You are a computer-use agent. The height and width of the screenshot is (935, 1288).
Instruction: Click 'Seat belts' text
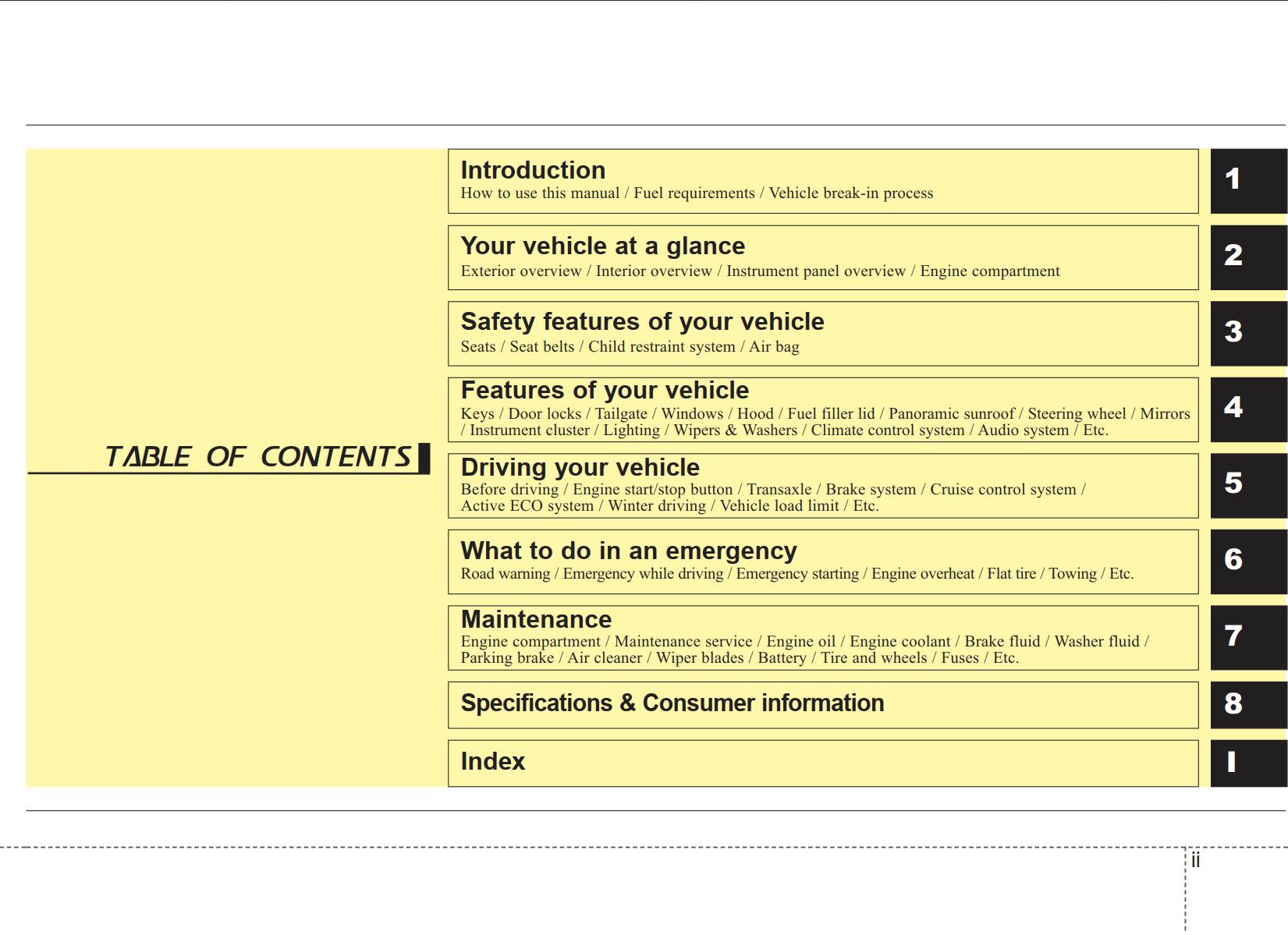pos(541,347)
